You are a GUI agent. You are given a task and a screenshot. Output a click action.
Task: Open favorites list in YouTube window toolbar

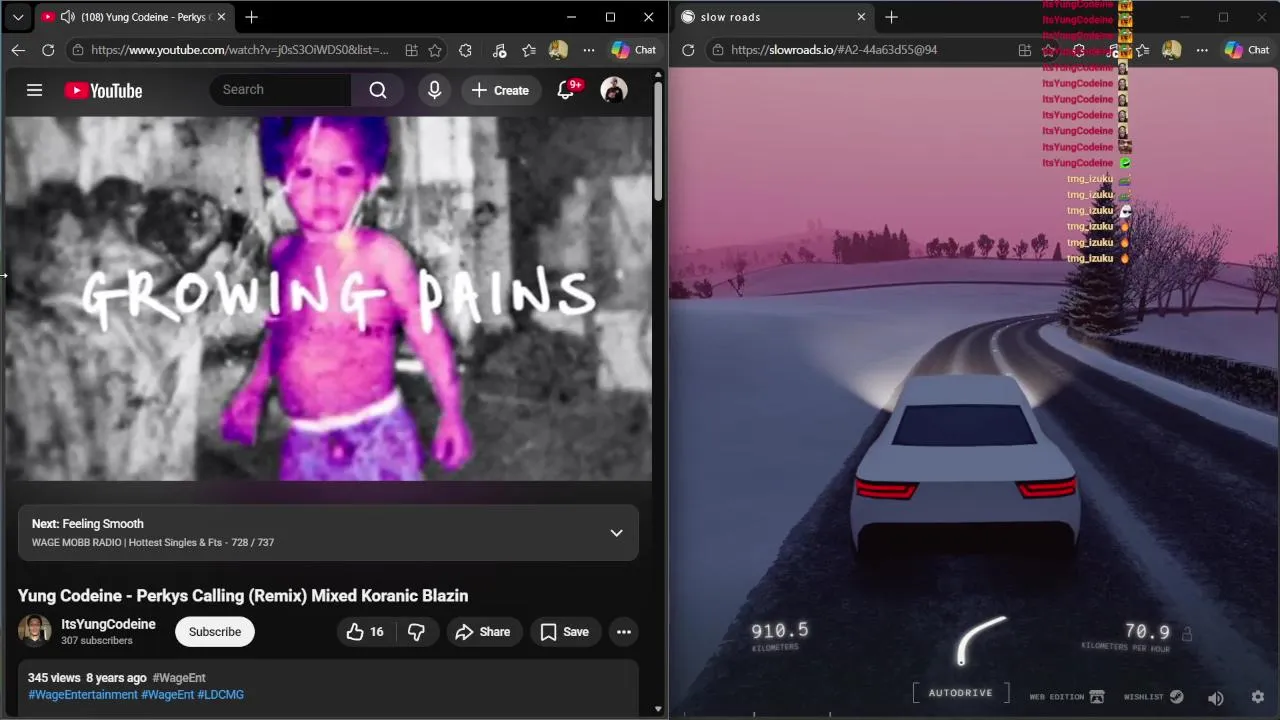[529, 50]
